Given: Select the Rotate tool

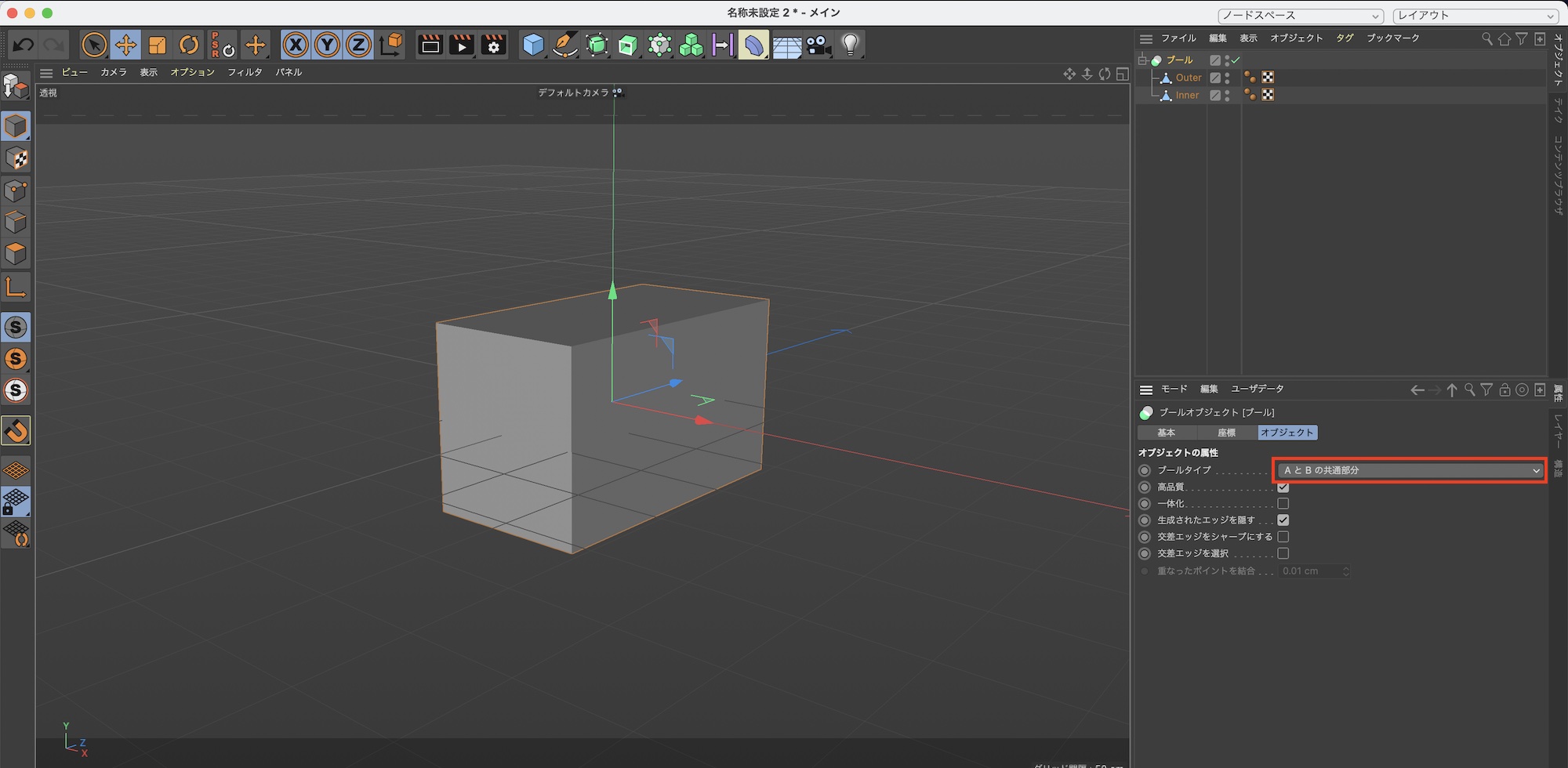Looking at the screenshot, I should [x=189, y=45].
